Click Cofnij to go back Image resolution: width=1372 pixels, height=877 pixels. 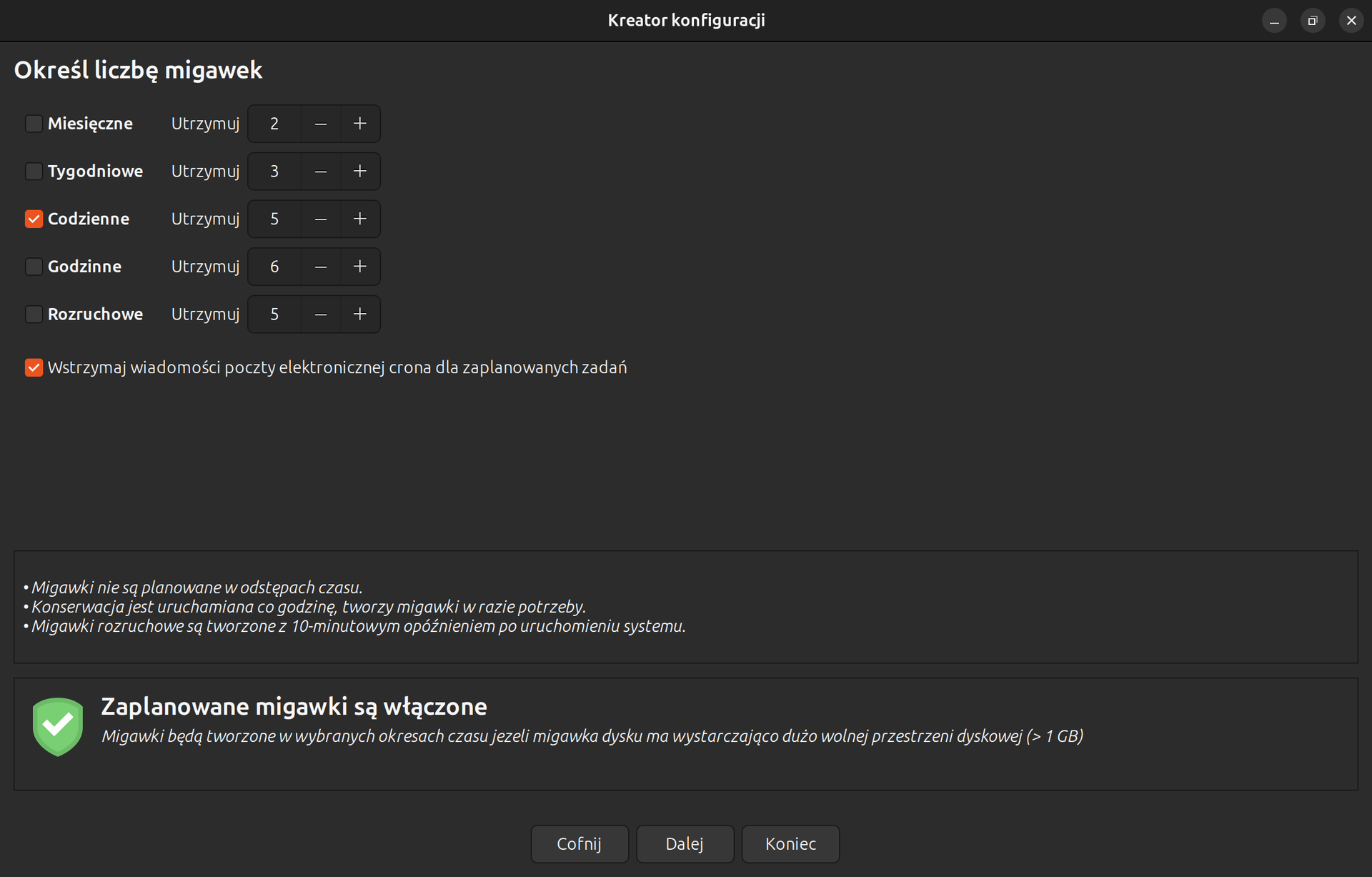(x=579, y=844)
